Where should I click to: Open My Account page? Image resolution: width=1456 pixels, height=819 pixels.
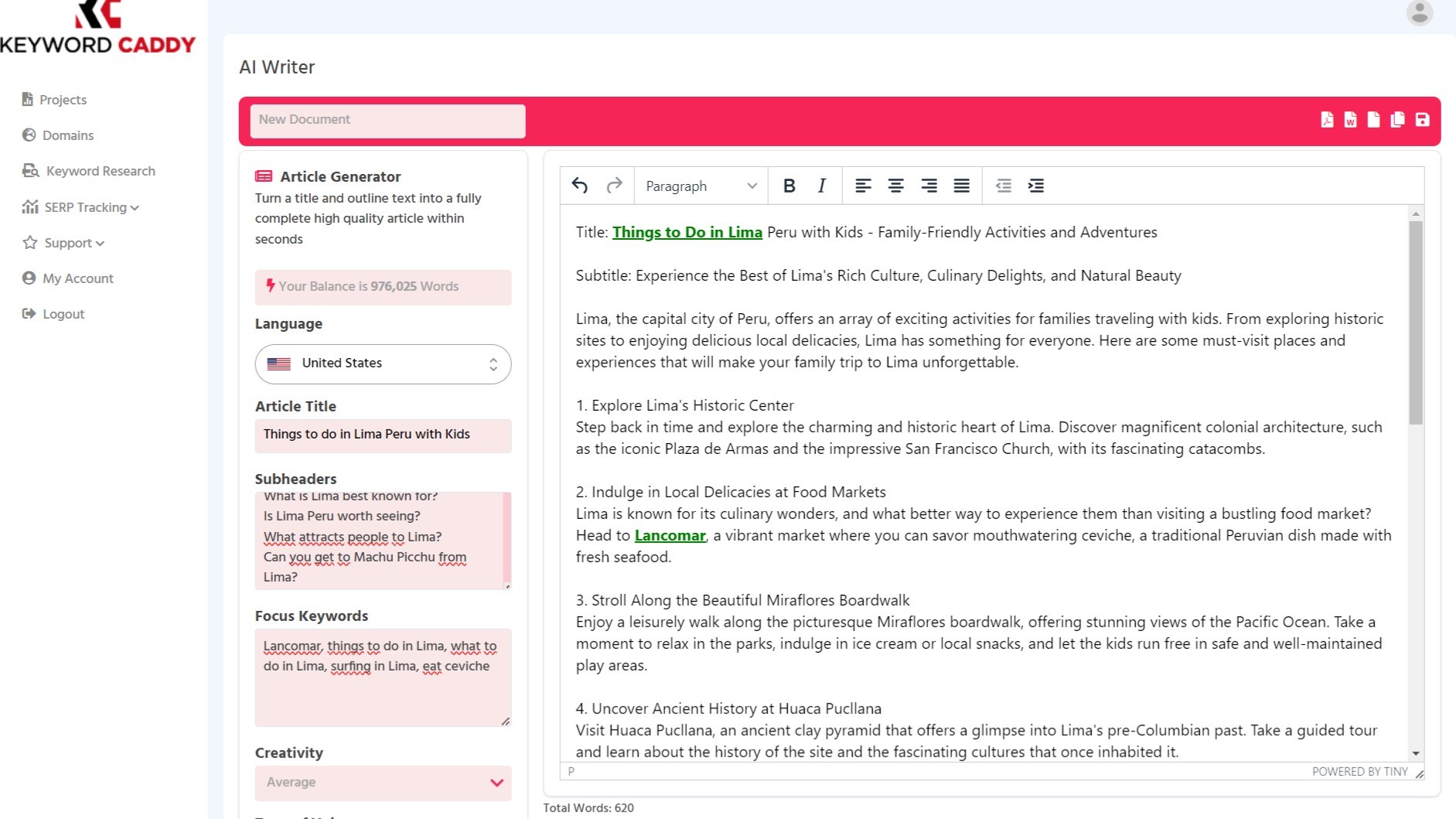coord(67,278)
